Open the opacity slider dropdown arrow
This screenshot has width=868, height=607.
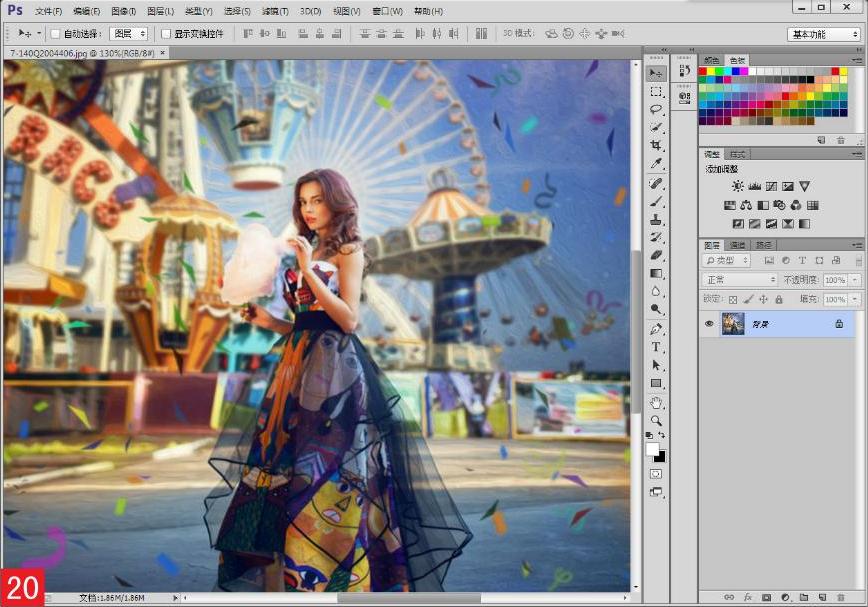coord(855,280)
